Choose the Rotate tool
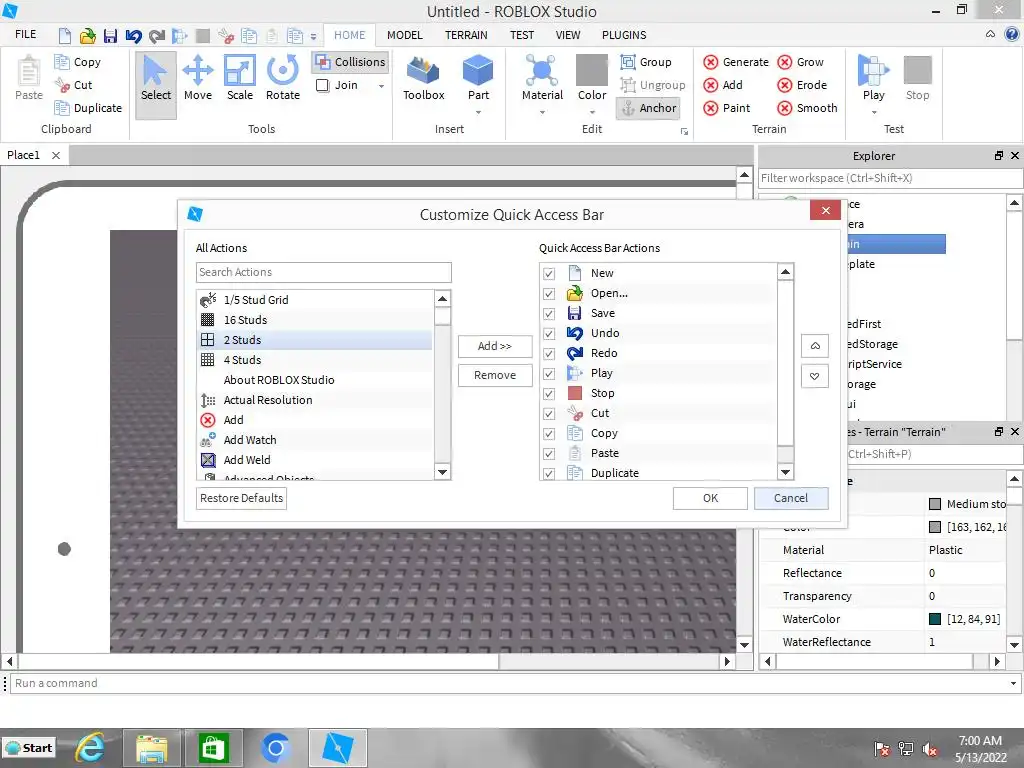 click(283, 78)
